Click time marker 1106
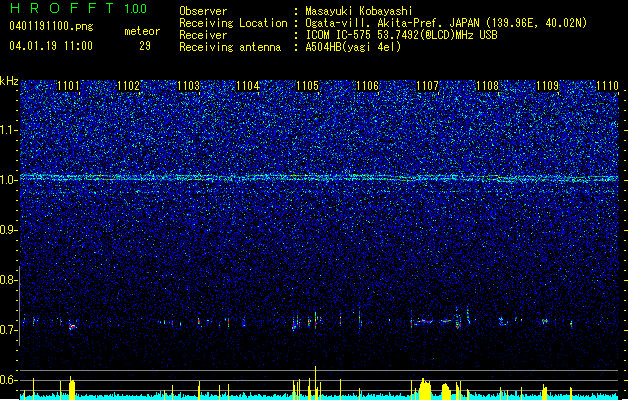 pos(367,86)
